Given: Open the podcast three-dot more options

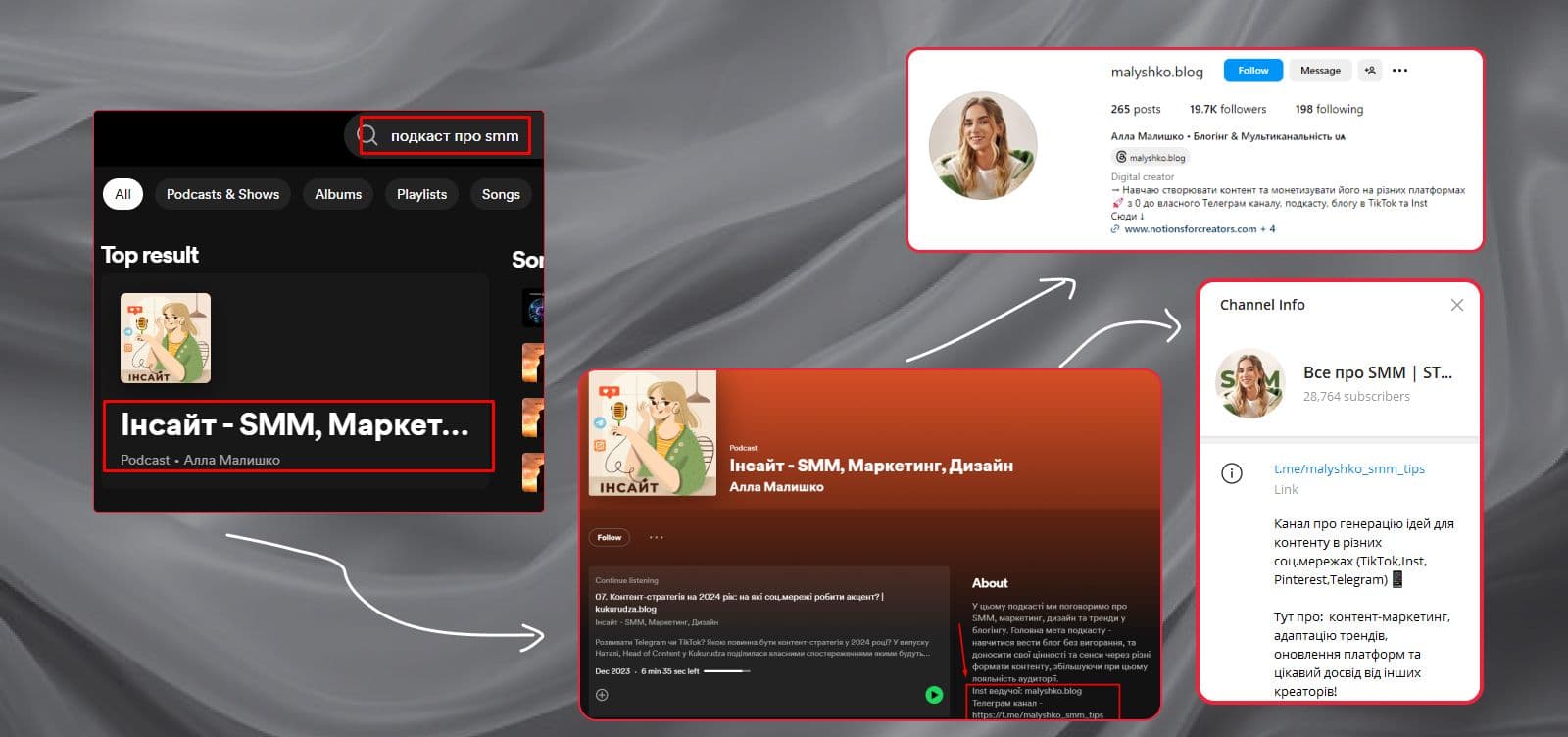Looking at the screenshot, I should pos(657,537).
